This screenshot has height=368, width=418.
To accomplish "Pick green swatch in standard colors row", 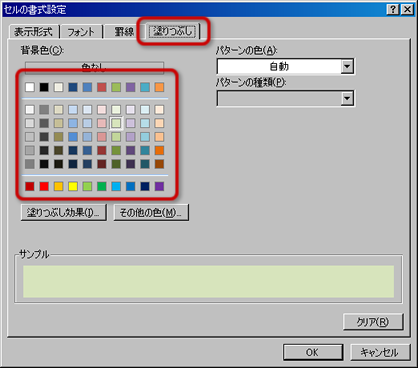I will coord(102,186).
